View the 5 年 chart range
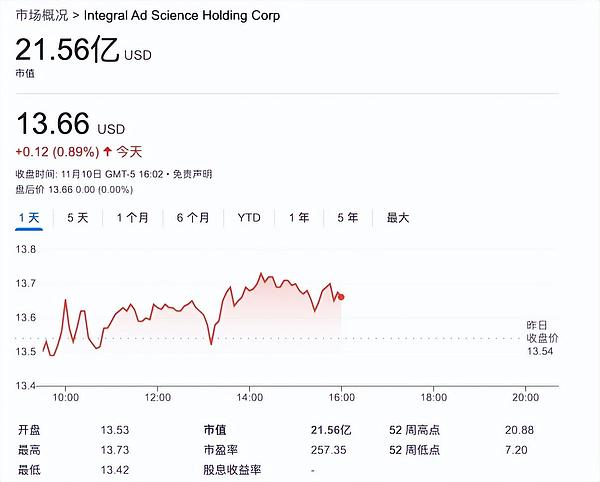Viewport: 600px width, 482px height. [347, 217]
